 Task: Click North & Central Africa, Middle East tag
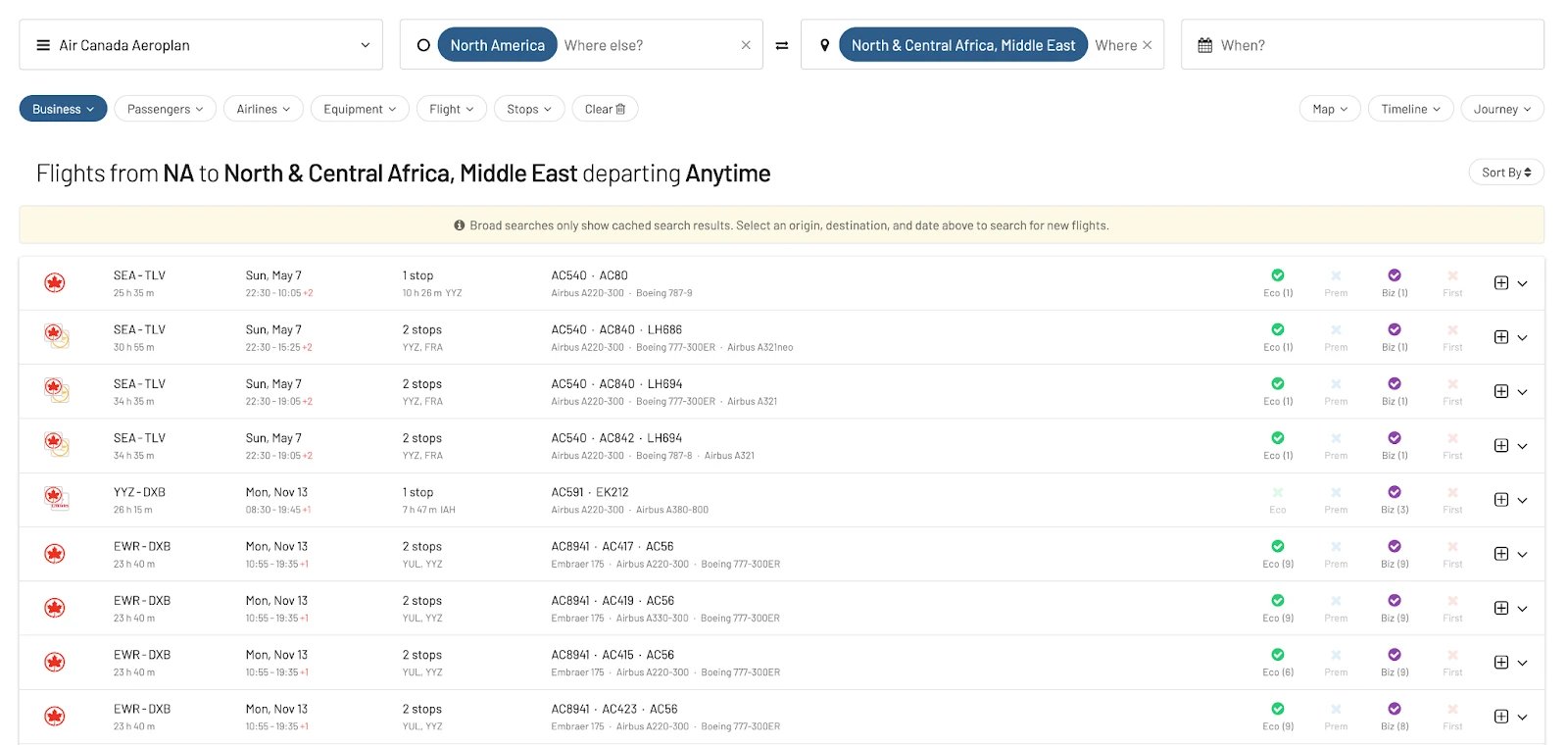(x=962, y=45)
